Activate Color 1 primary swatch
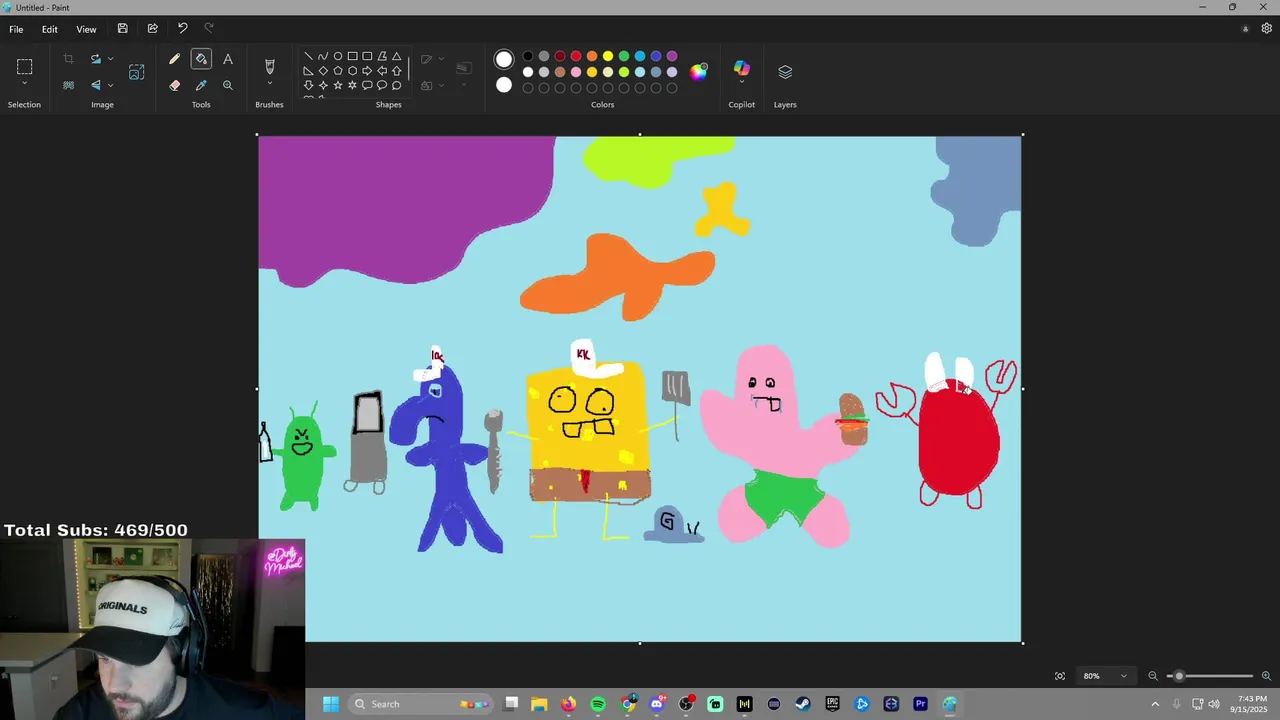The image size is (1280, 720). click(x=504, y=60)
